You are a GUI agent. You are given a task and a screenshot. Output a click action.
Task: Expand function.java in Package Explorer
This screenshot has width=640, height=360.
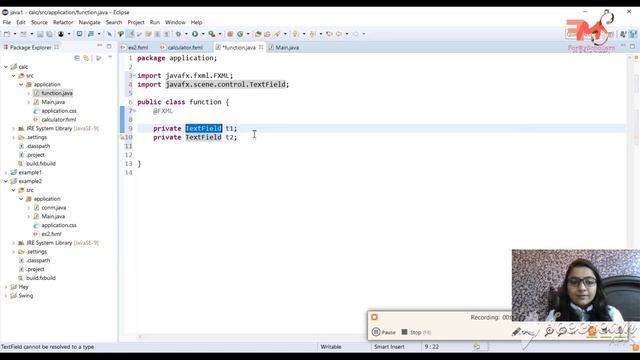(x=29, y=93)
